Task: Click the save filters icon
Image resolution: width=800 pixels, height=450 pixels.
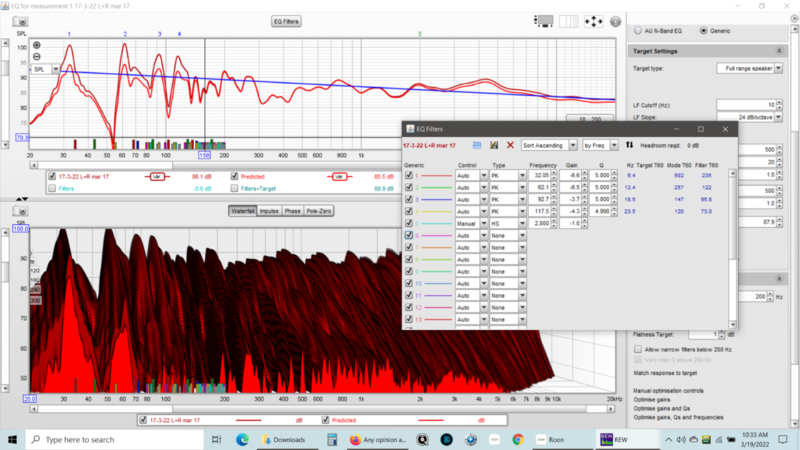Action: pyautogui.click(x=494, y=145)
